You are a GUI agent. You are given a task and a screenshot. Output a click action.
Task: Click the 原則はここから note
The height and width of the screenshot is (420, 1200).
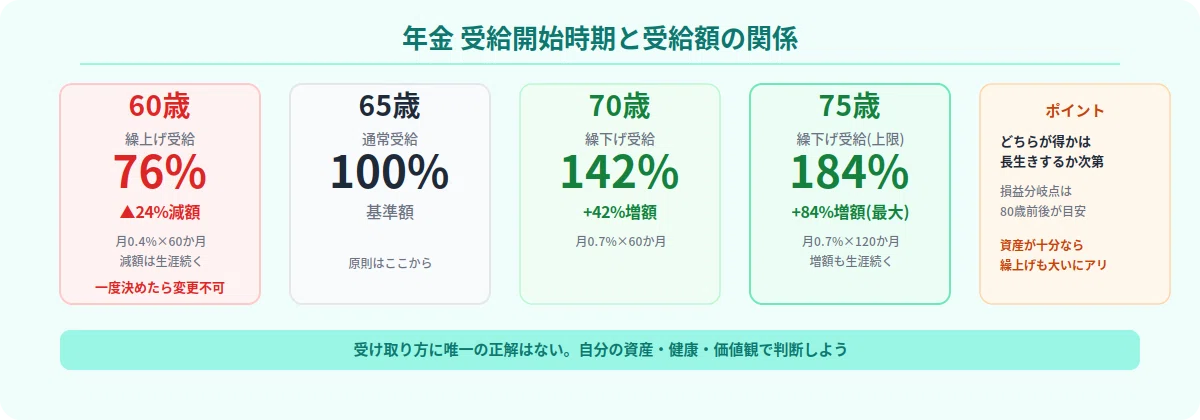point(390,264)
